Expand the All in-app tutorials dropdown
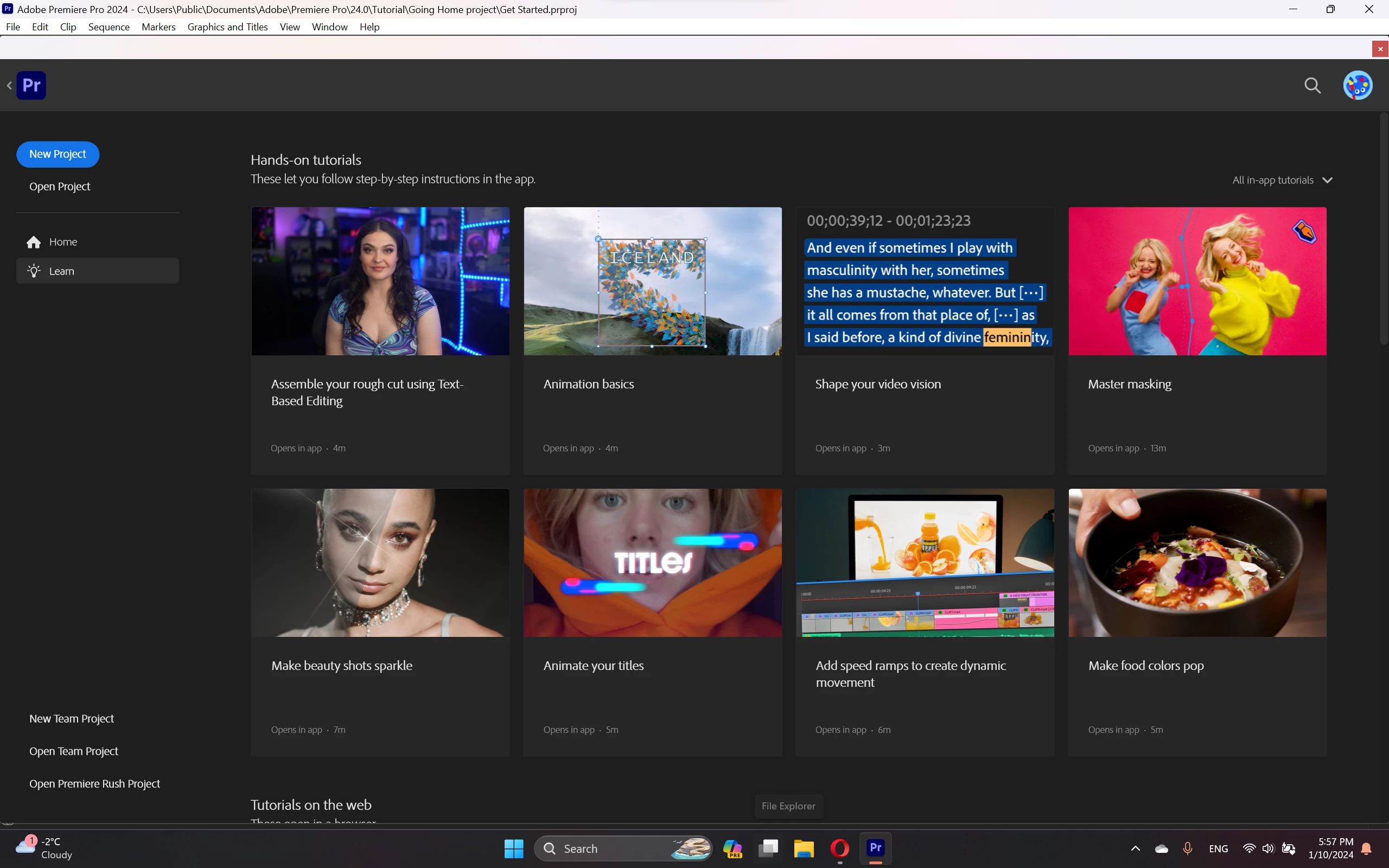The height and width of the screenshot is (868, 1389). pyautogui.click(x=1282, y=180)
